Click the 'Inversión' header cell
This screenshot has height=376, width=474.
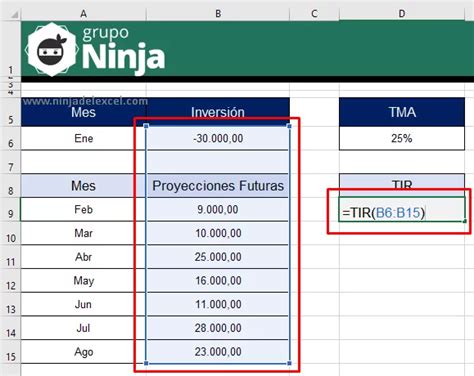218,112
